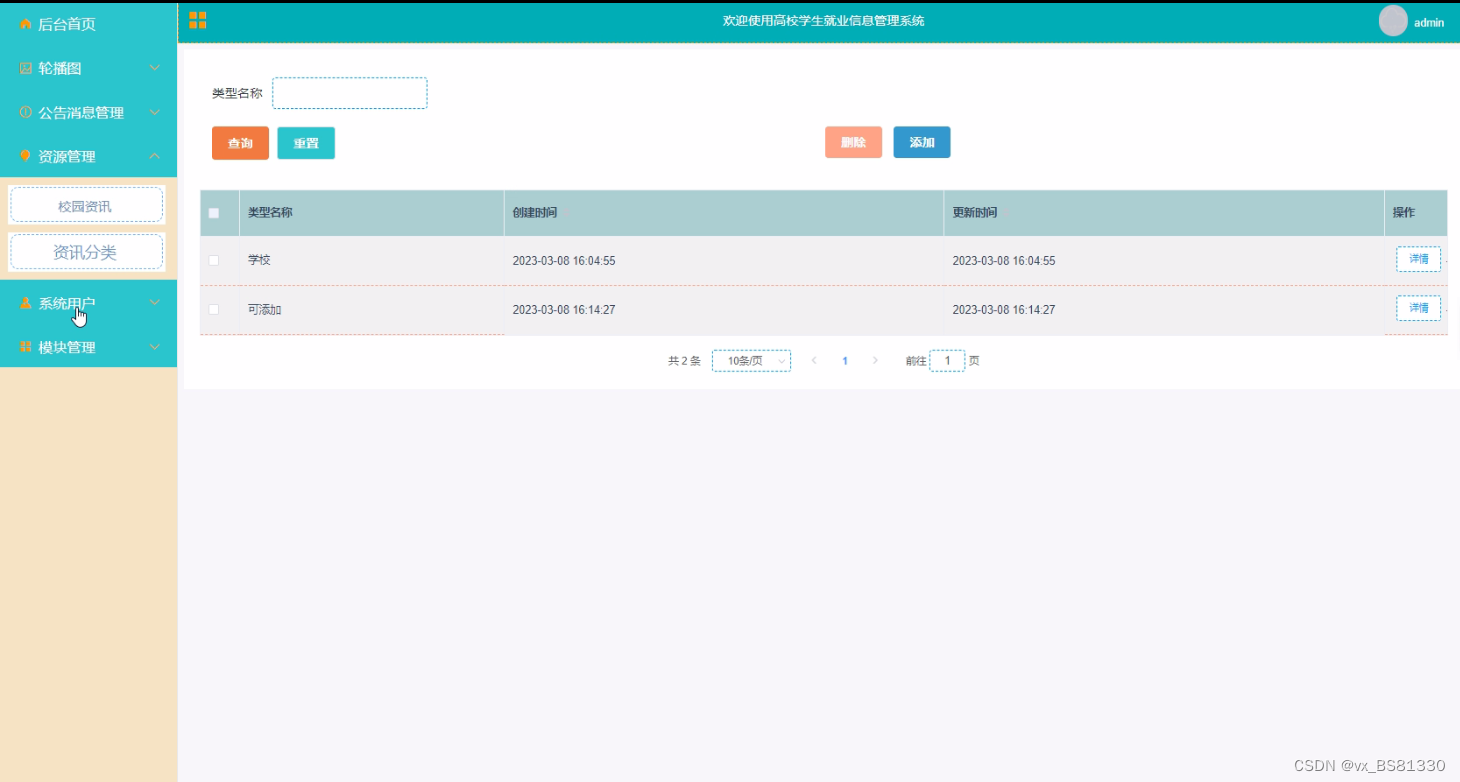
Task: Open 校园资讯 submenu item
Action: [x=86, y=205]
